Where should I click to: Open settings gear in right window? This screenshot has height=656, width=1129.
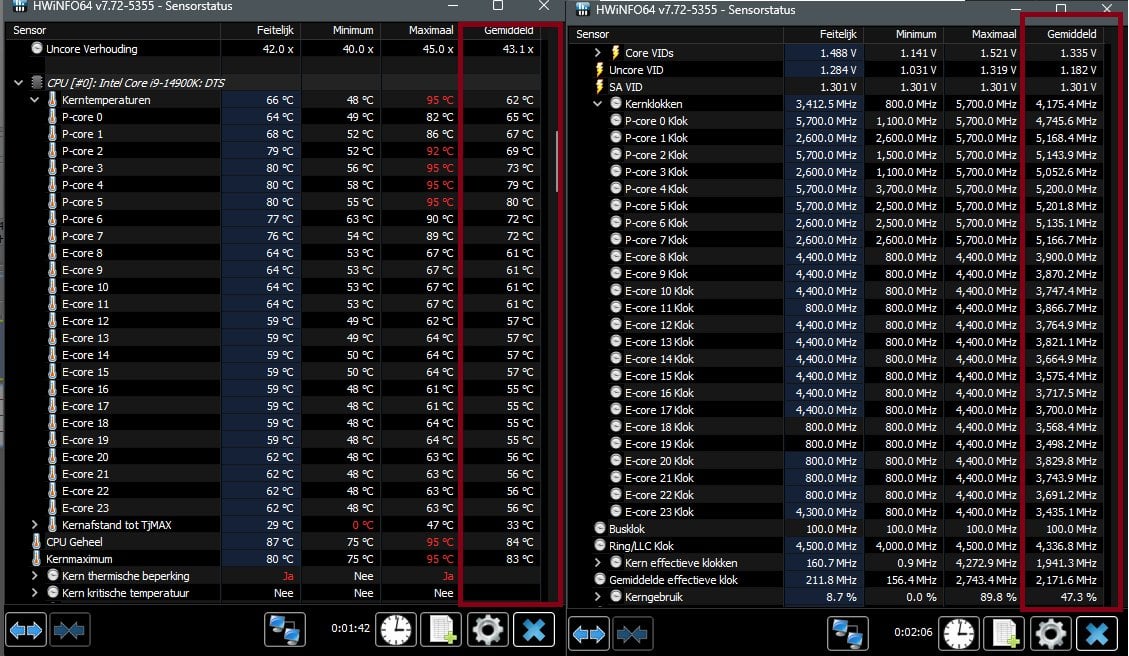click(1051, 634)
